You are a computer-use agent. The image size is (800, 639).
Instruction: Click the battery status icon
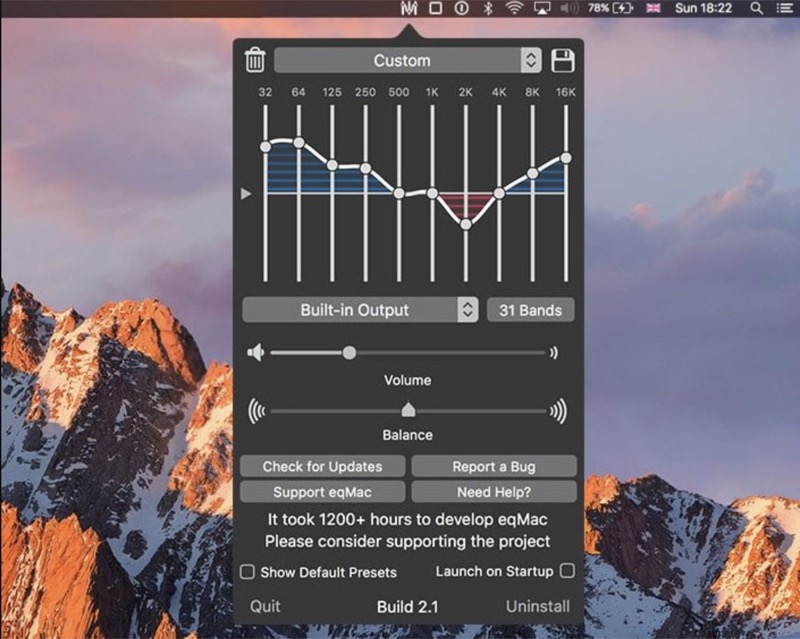pos(623,8)
